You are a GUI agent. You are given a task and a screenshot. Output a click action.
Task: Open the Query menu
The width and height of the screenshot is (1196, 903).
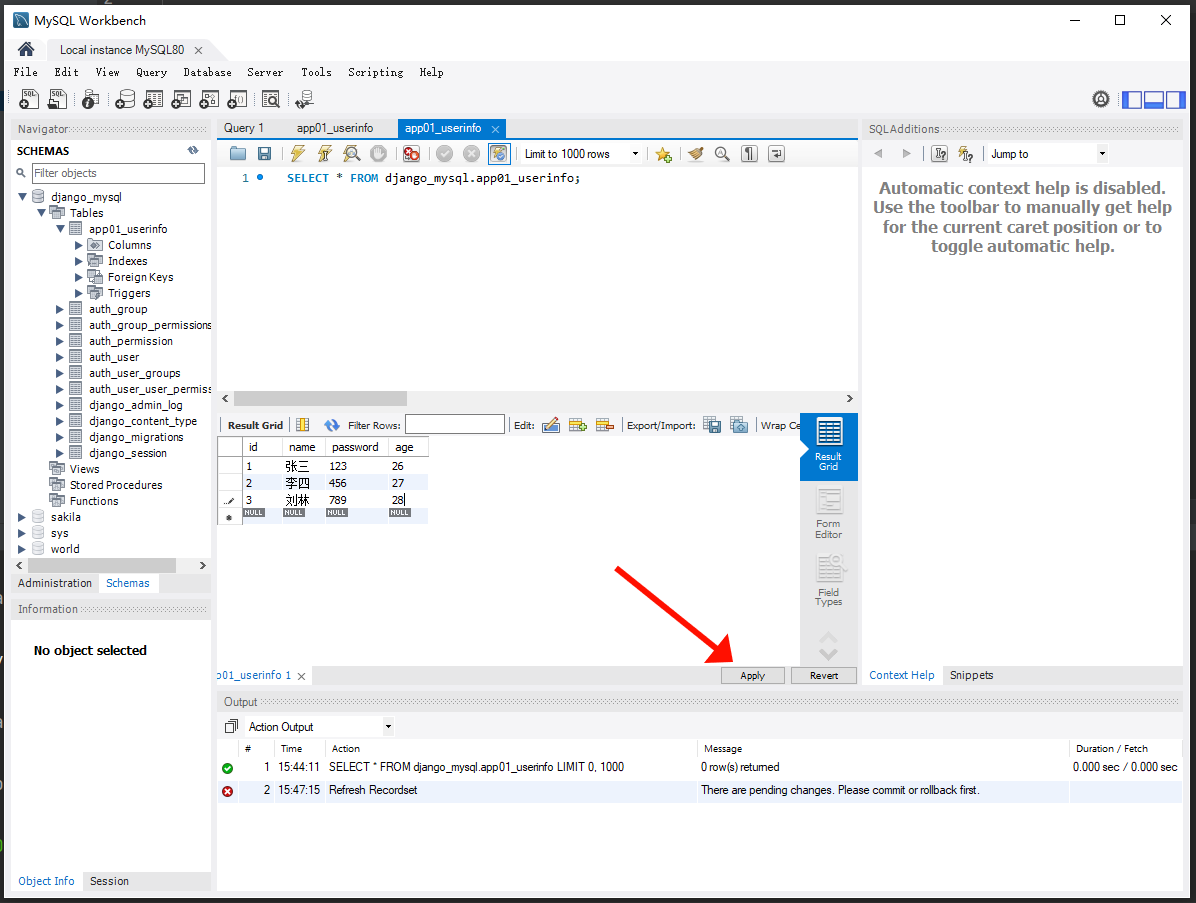coord(151,72)
